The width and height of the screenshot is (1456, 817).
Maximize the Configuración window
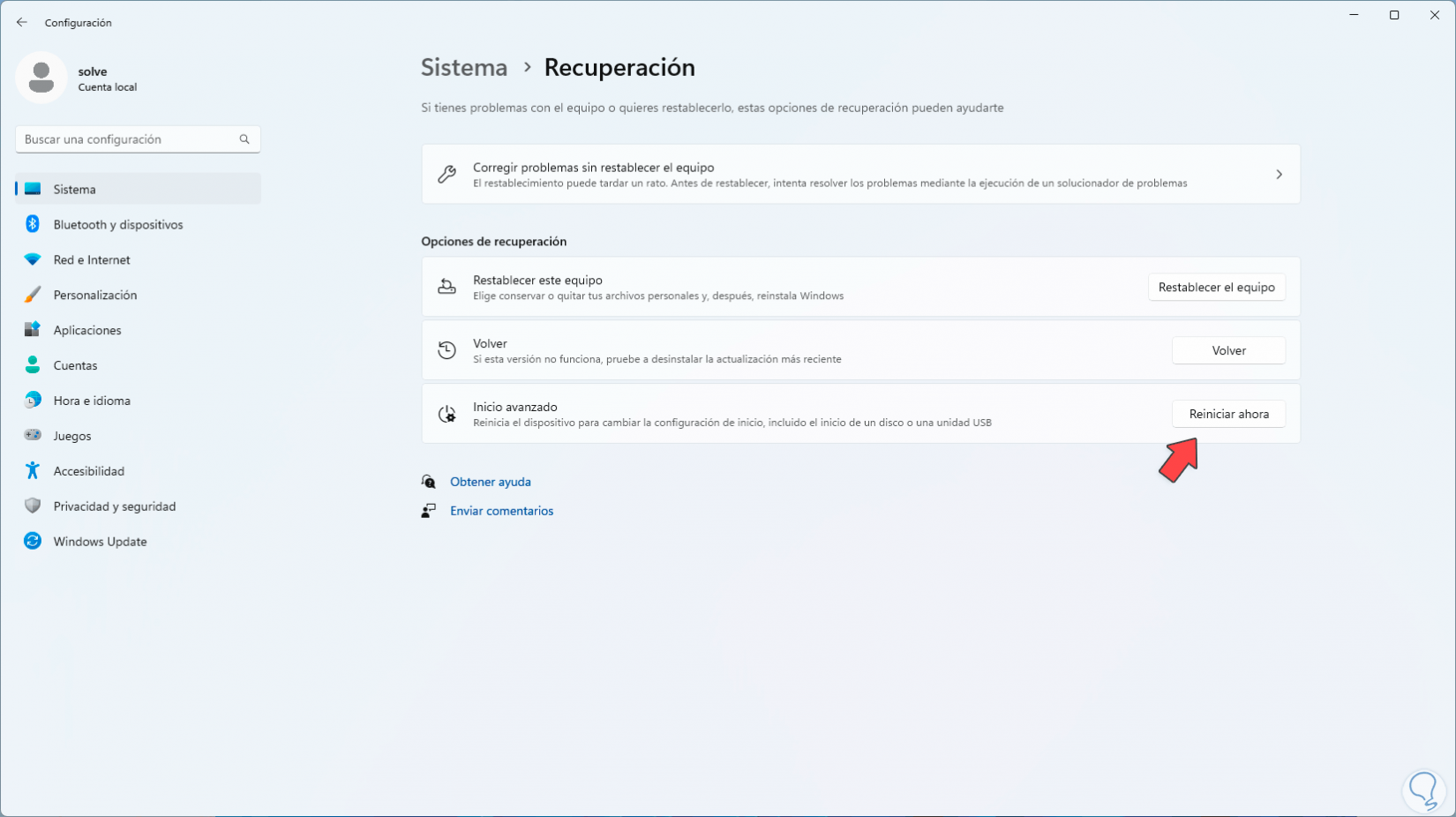point(1394,15)
